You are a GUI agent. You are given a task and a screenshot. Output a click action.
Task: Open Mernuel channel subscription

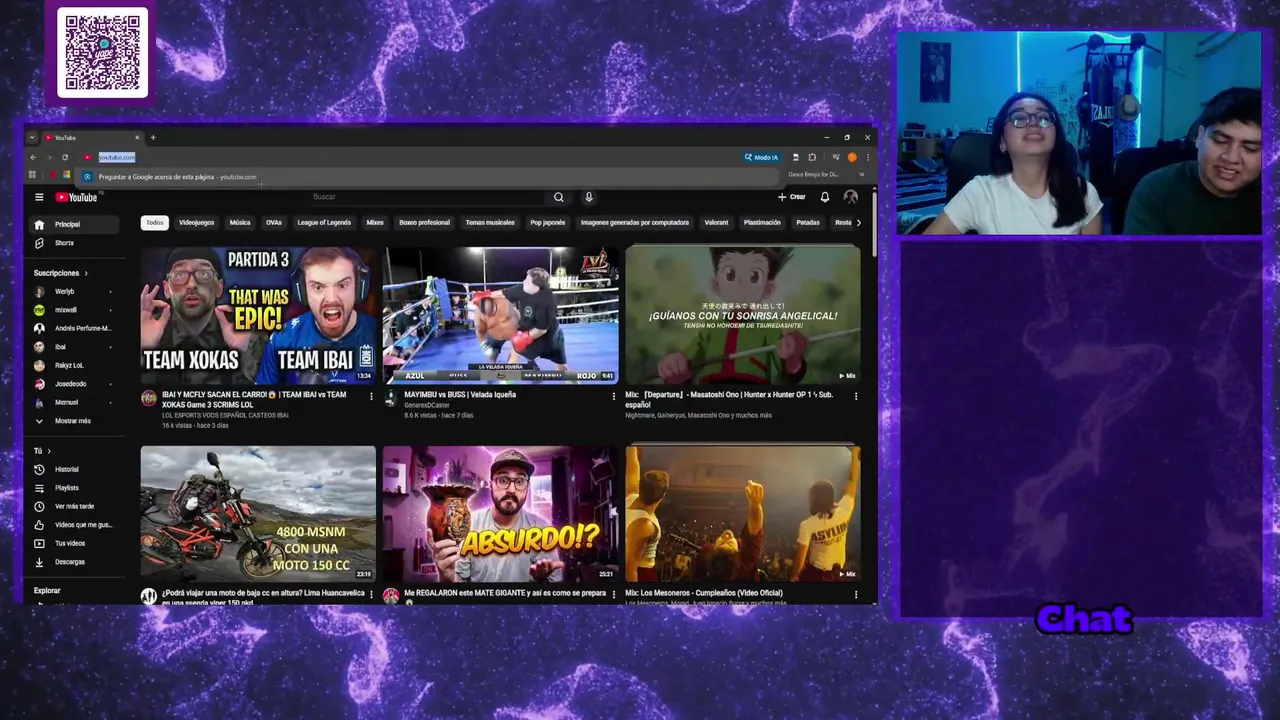[x=72, y=402]
